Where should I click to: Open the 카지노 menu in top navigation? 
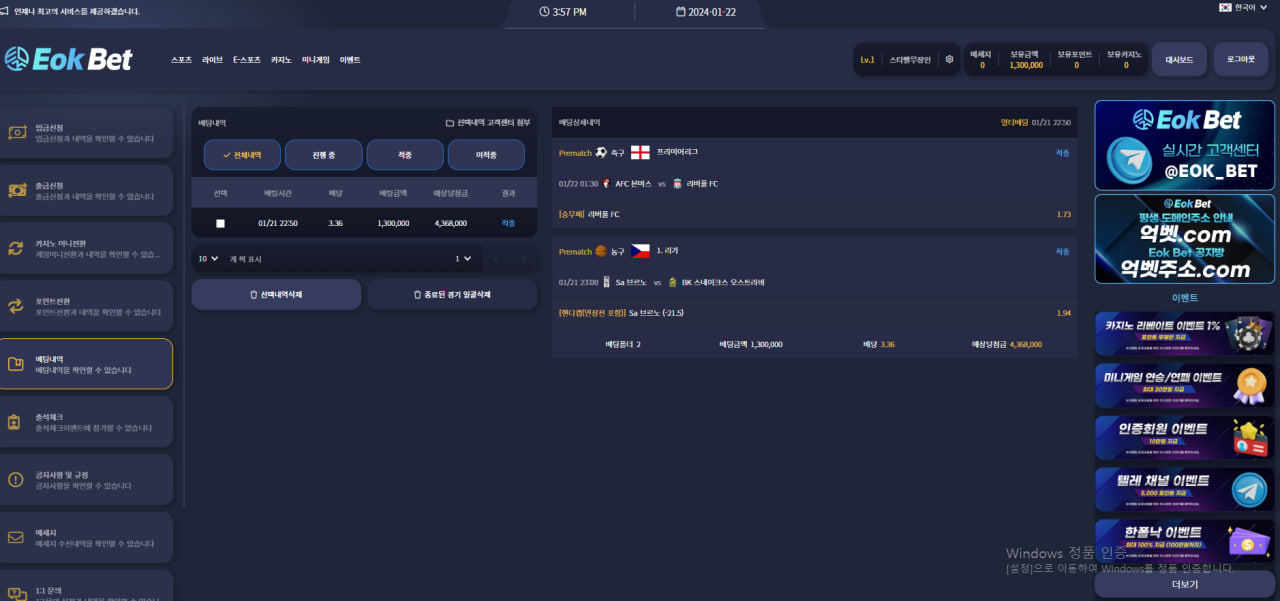pyautogui.click(x=281, y=60)
